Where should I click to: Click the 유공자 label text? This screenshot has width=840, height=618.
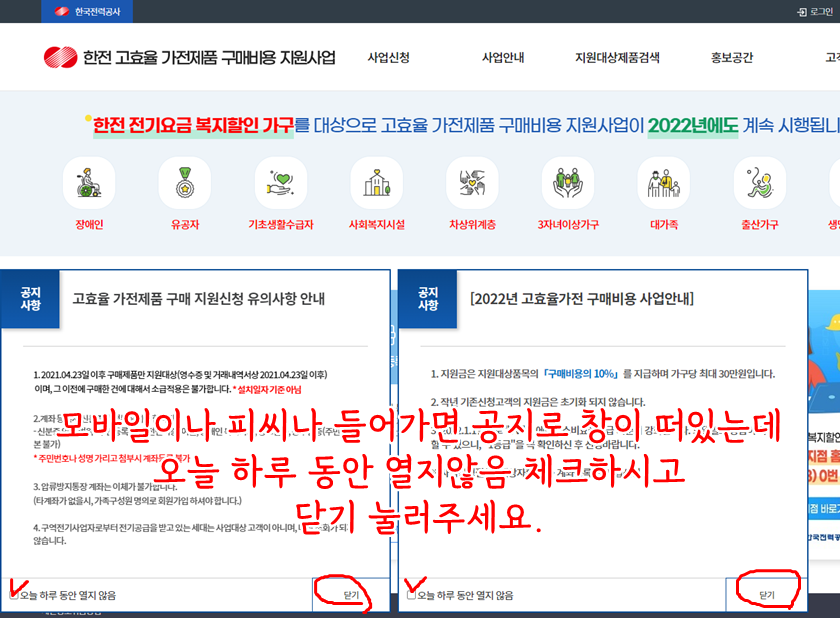(185, 224)
